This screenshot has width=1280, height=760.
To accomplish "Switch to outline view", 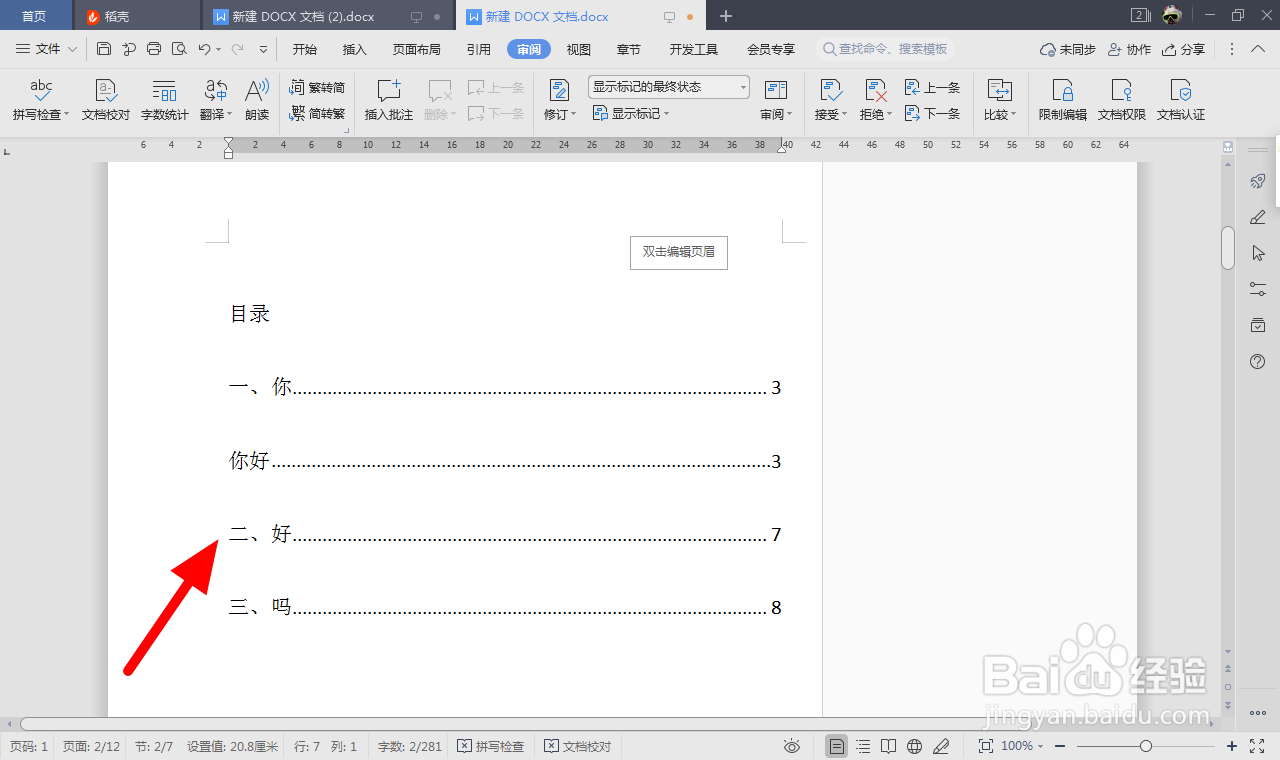I will 863,746.
